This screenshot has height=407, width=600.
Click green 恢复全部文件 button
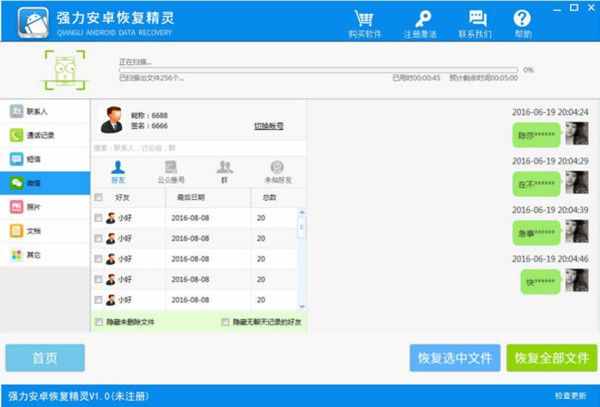tap(549, 357)
